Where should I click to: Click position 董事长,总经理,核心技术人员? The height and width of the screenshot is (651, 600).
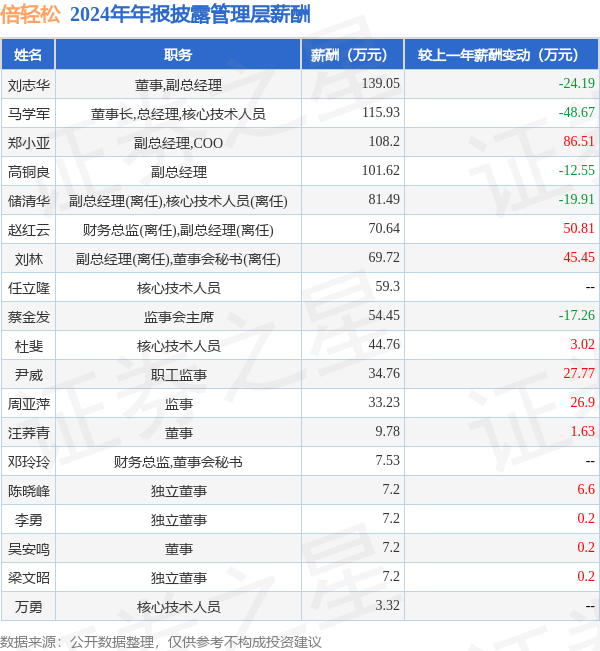tap(178, 114)
